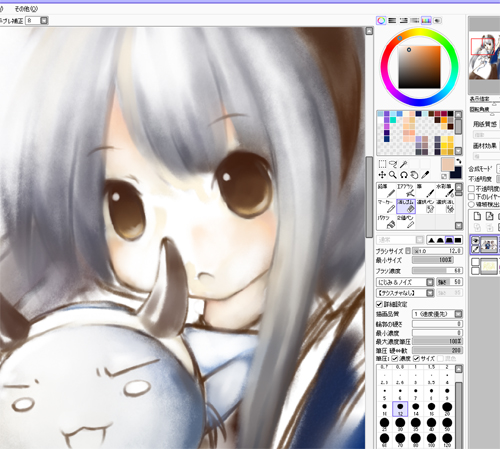The height and width of the screenshot is (449, 500).
Task: Adjust the ブラシサイズ brush size slider
Action: click(x=437, y=251)
